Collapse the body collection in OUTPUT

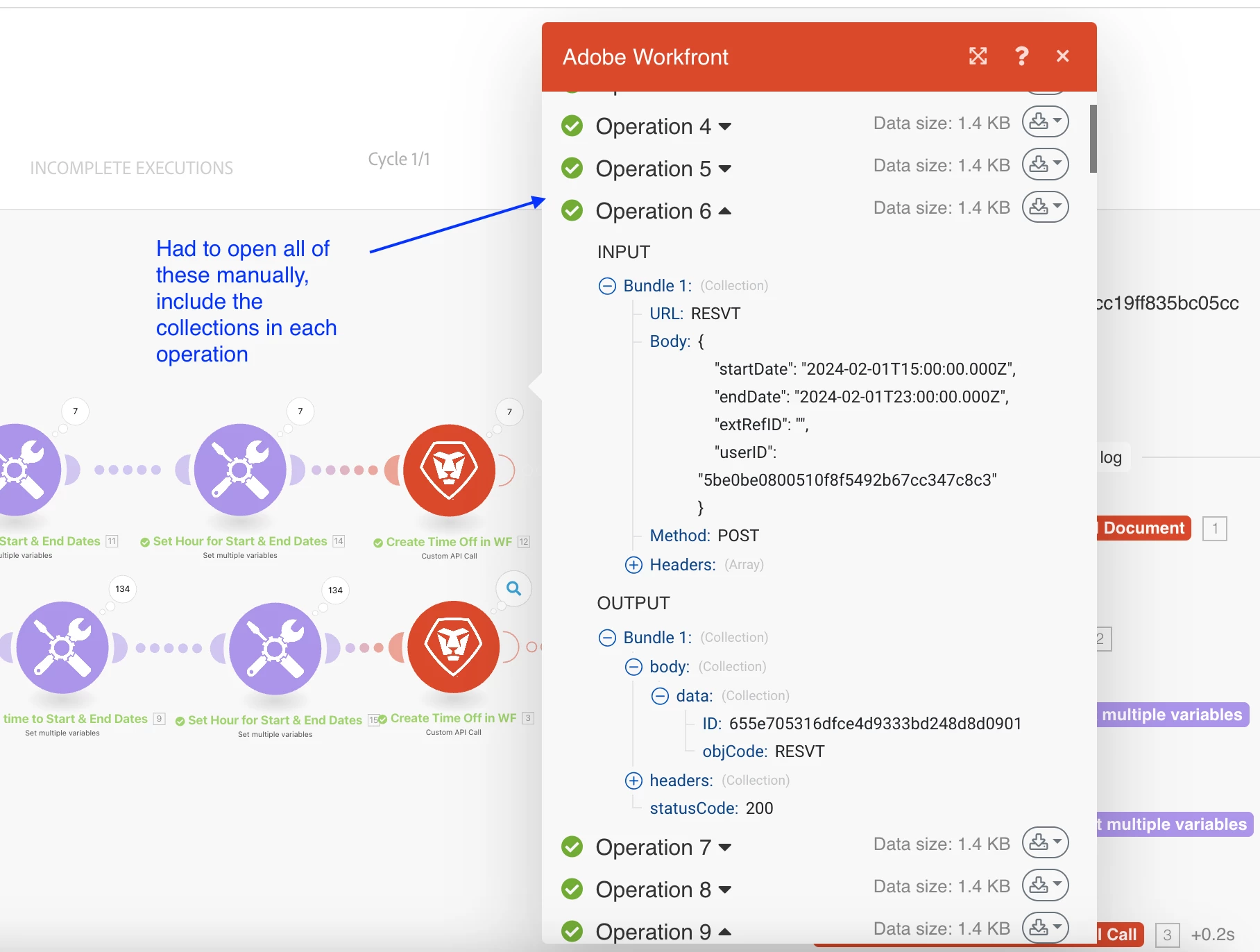pyautogui.click(x=633, y=667)
